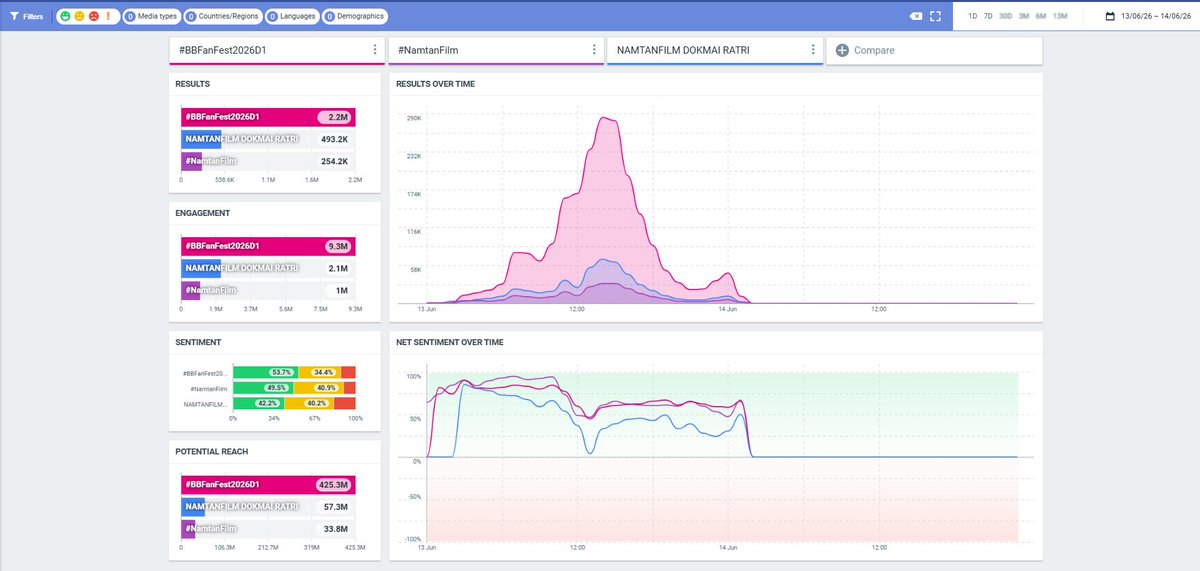
Task: Click the Compare plus icon
Action: (842, 50)
